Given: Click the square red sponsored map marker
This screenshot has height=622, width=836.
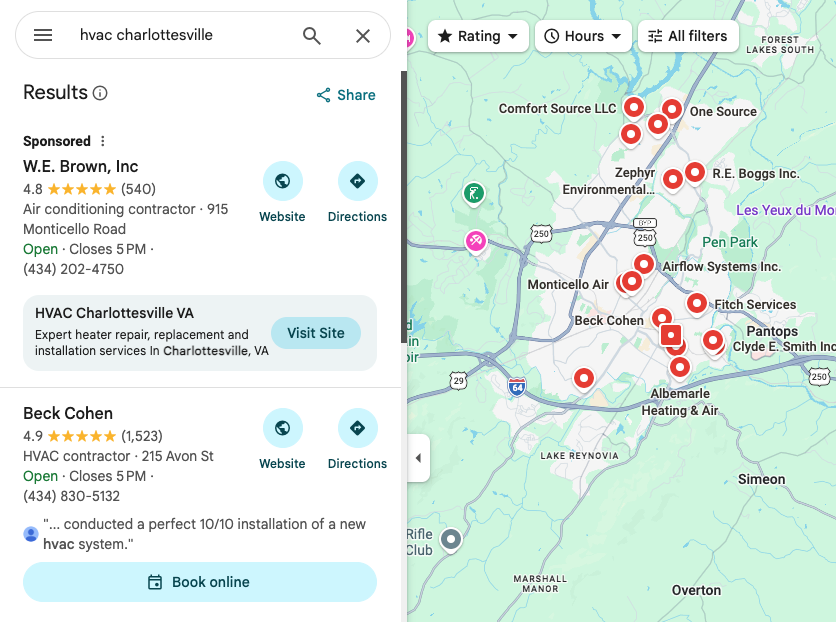Looking at the screenshot, I should (671, 336).
